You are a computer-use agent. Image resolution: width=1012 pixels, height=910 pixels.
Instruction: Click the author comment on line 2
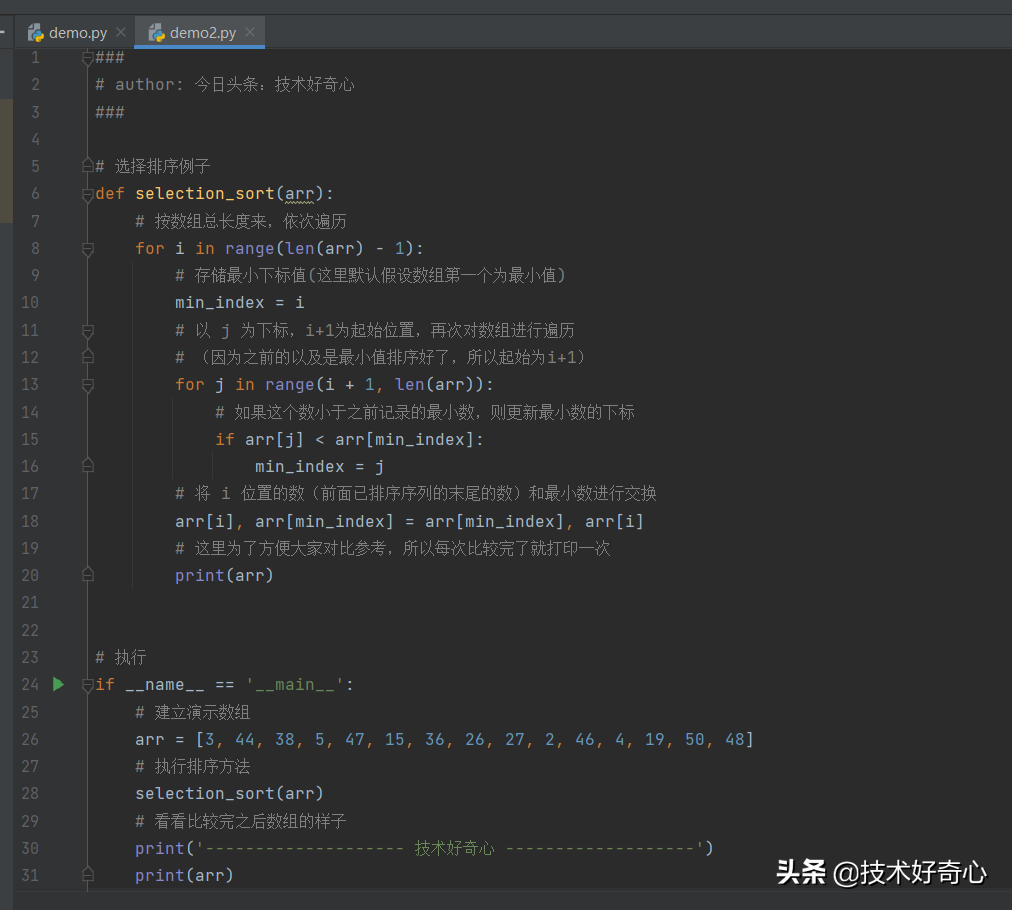click(x=225, y=85)
